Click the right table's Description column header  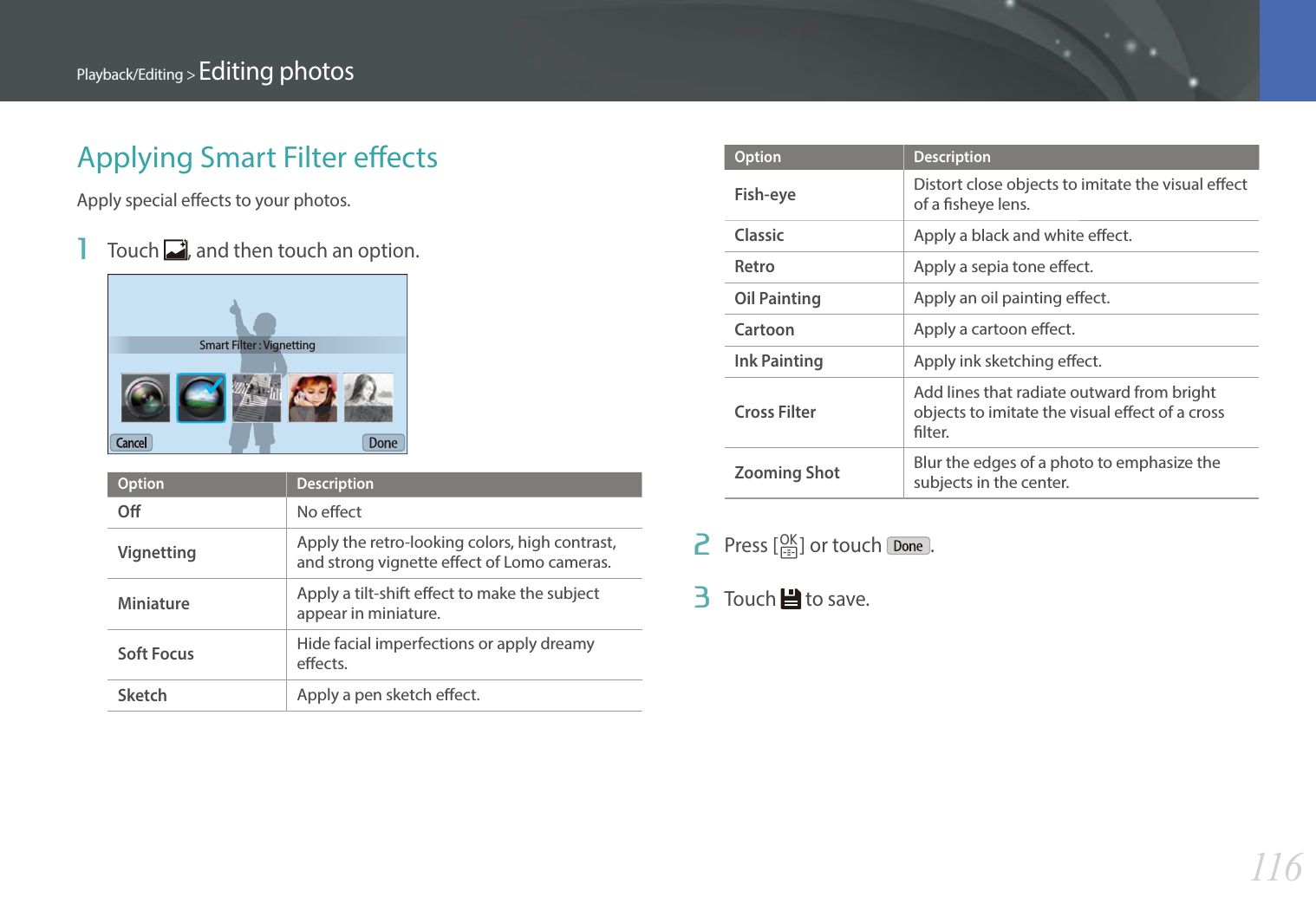[1081, 157]
